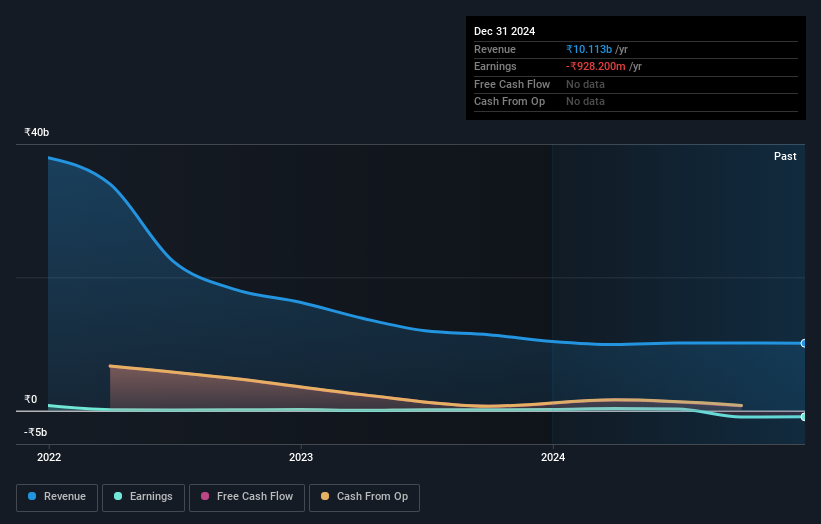Image resolution: width=821 pixels, height=524 pixels.
Task: Toggle the Earnings legend button
Action: pos(143,497)
